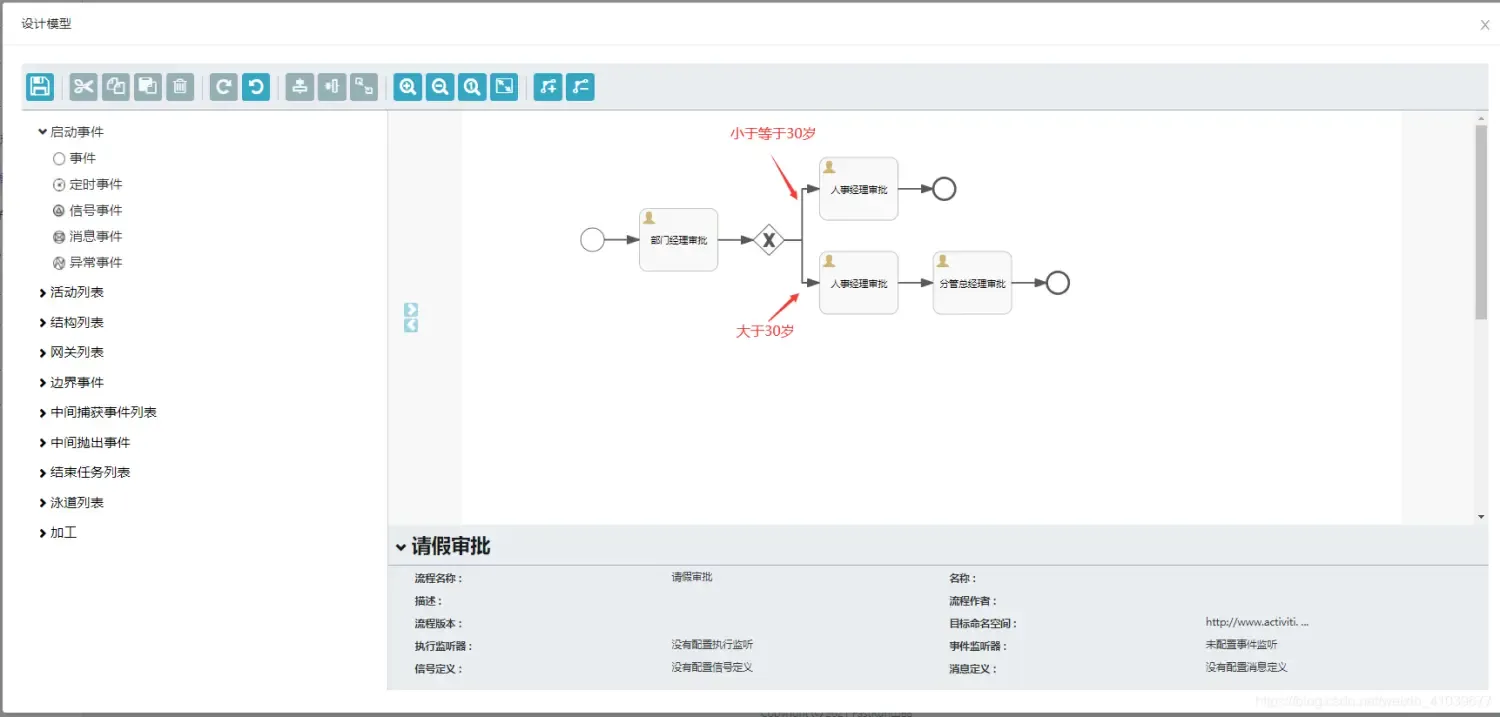
Task: Zoom out of the process diagram
Action: click(x=439, y=87)
